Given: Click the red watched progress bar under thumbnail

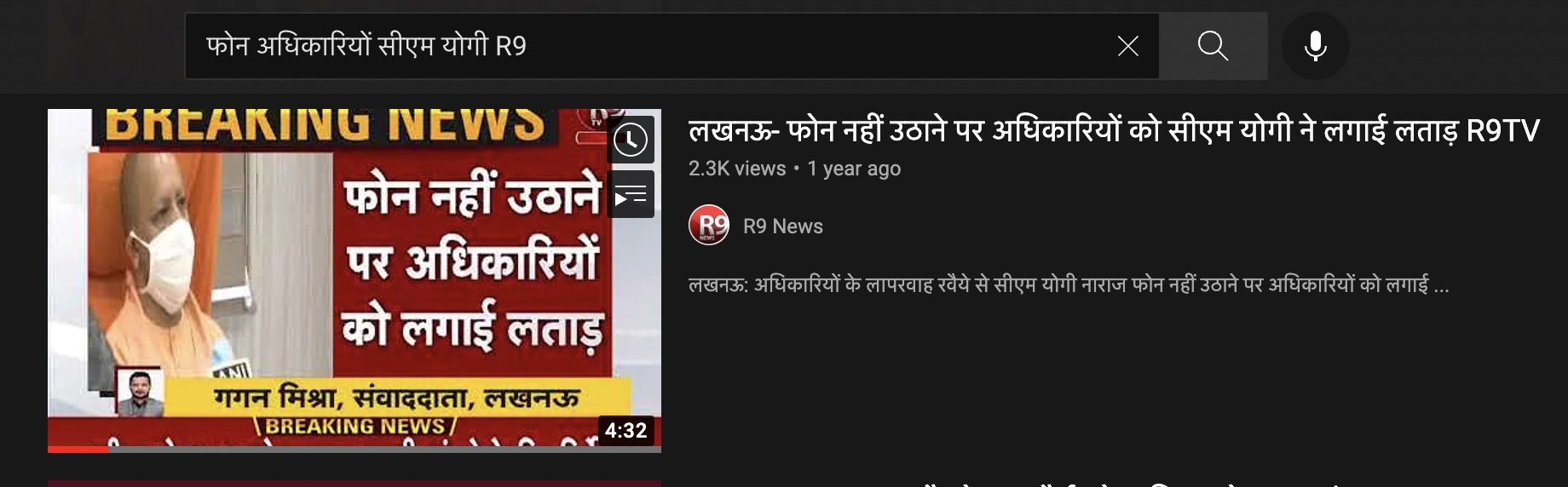Looking at the screenshot, I should 78,450.
